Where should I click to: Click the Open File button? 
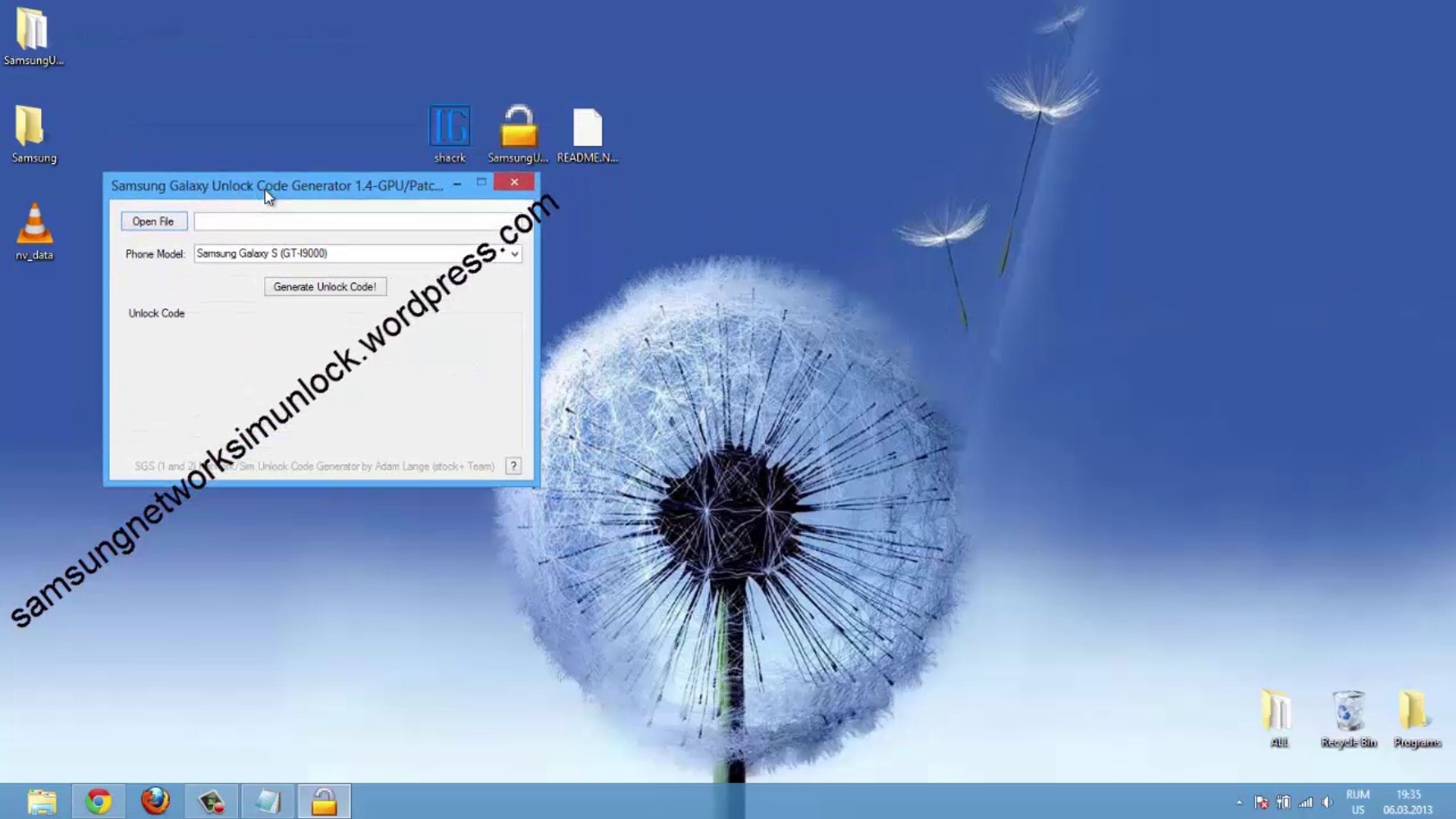tap(153, 221)
